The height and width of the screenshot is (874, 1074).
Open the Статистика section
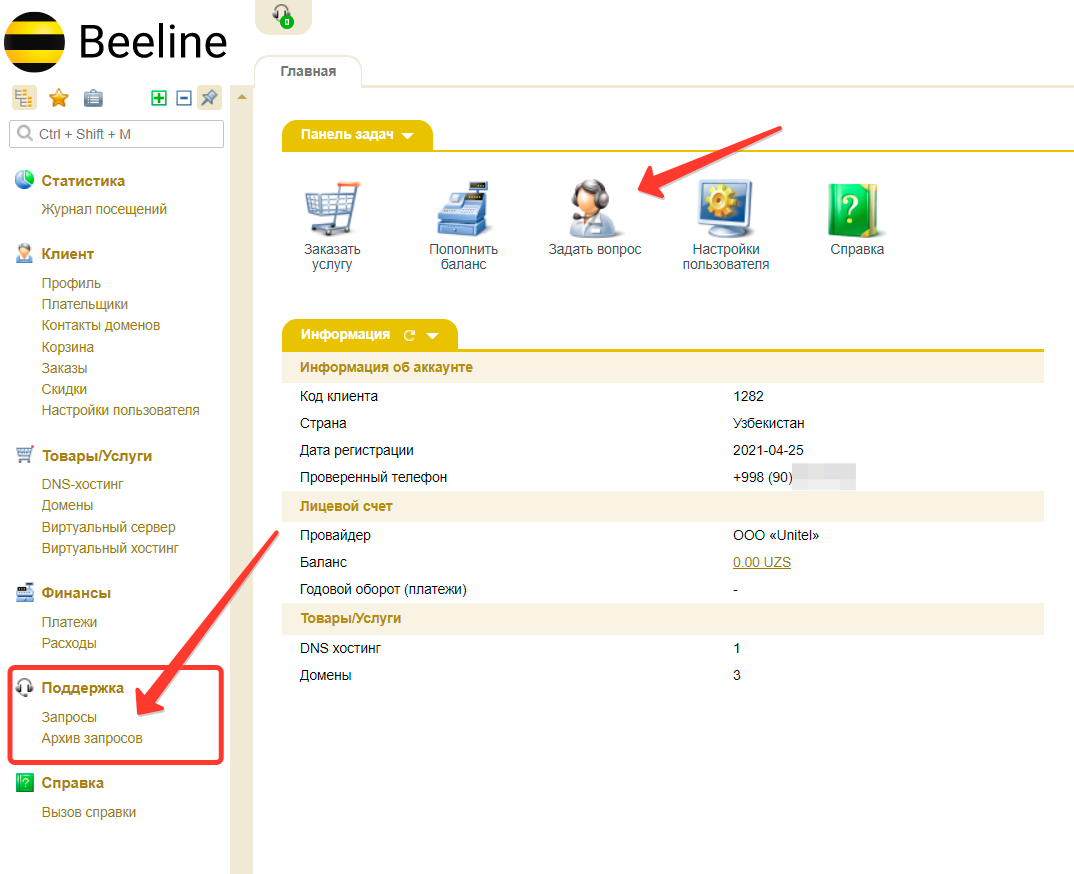tap(83, 181)
